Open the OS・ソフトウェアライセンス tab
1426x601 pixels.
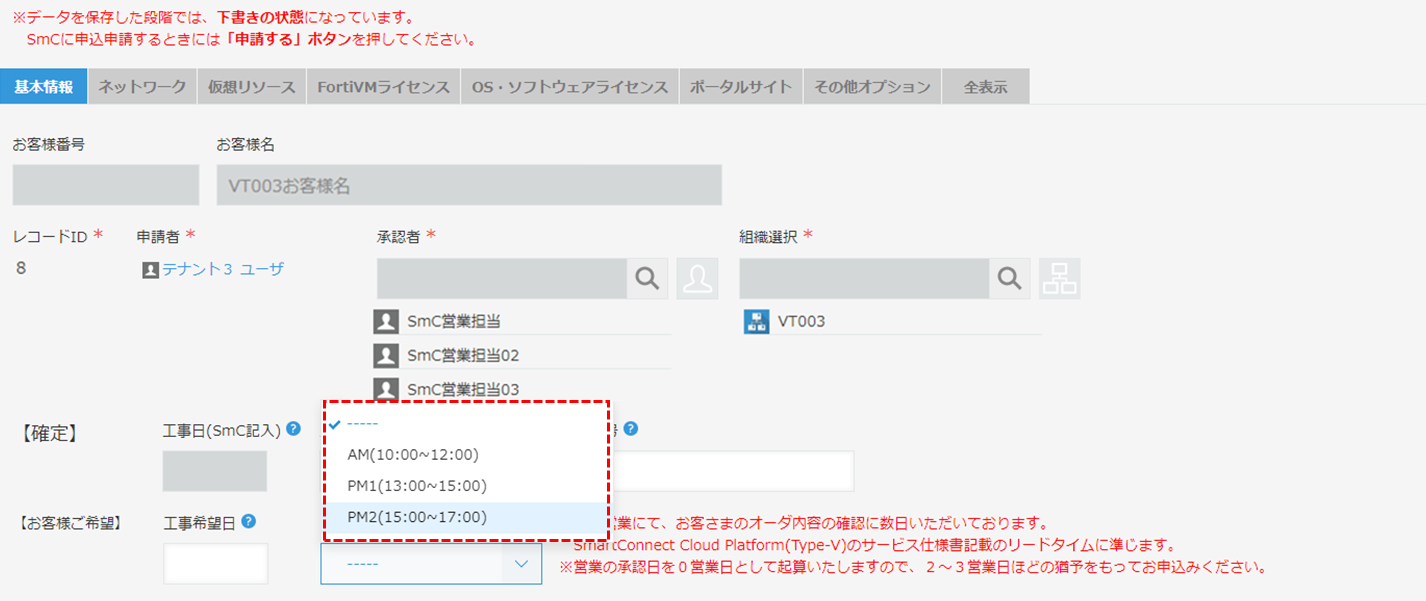coord(570,87)
